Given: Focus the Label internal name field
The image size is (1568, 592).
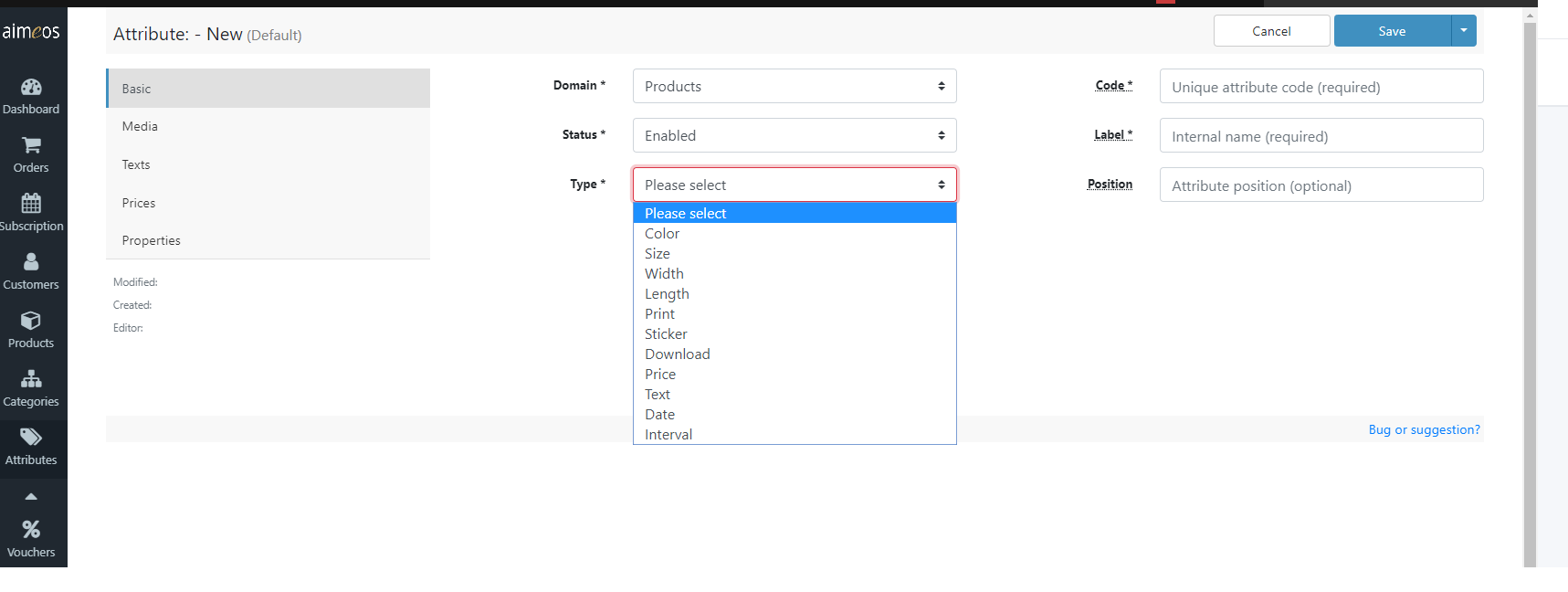Looking at the screenshot, I should click(x=1321, y=136).
